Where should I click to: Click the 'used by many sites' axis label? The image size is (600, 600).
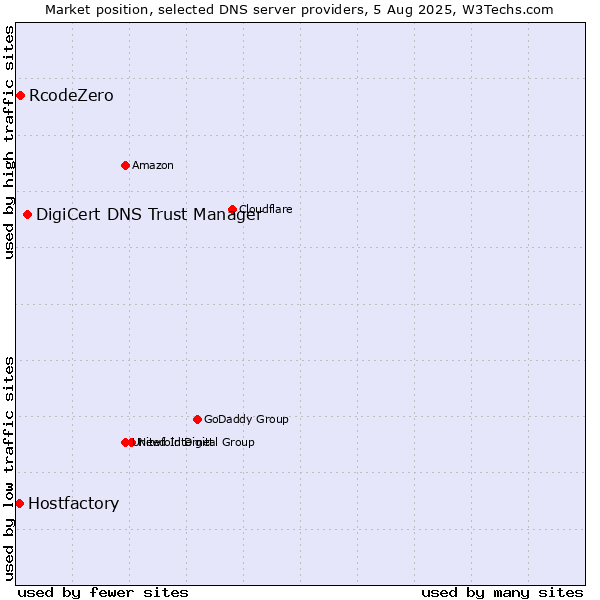point(502,593)
